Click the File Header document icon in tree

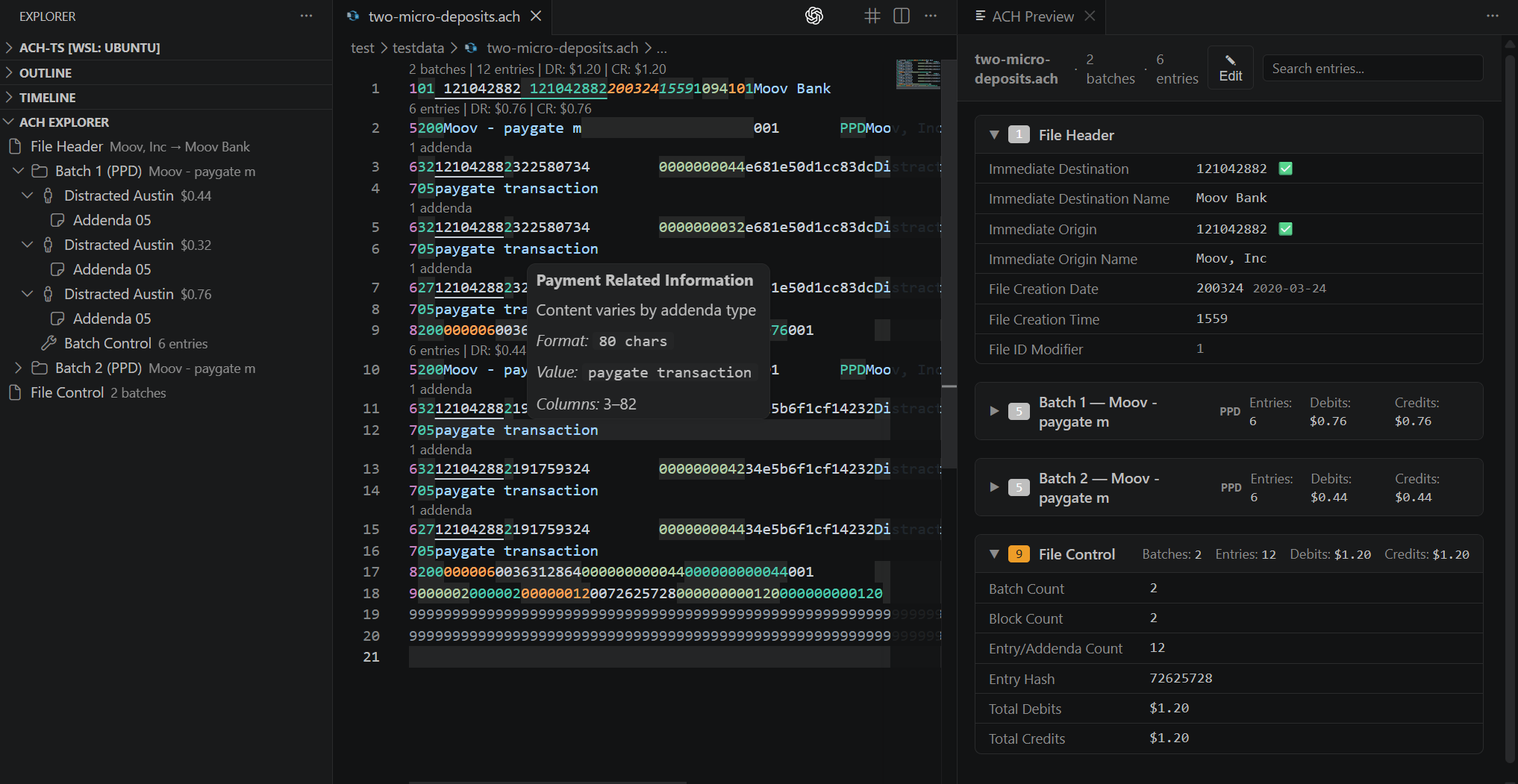(15, 146)
